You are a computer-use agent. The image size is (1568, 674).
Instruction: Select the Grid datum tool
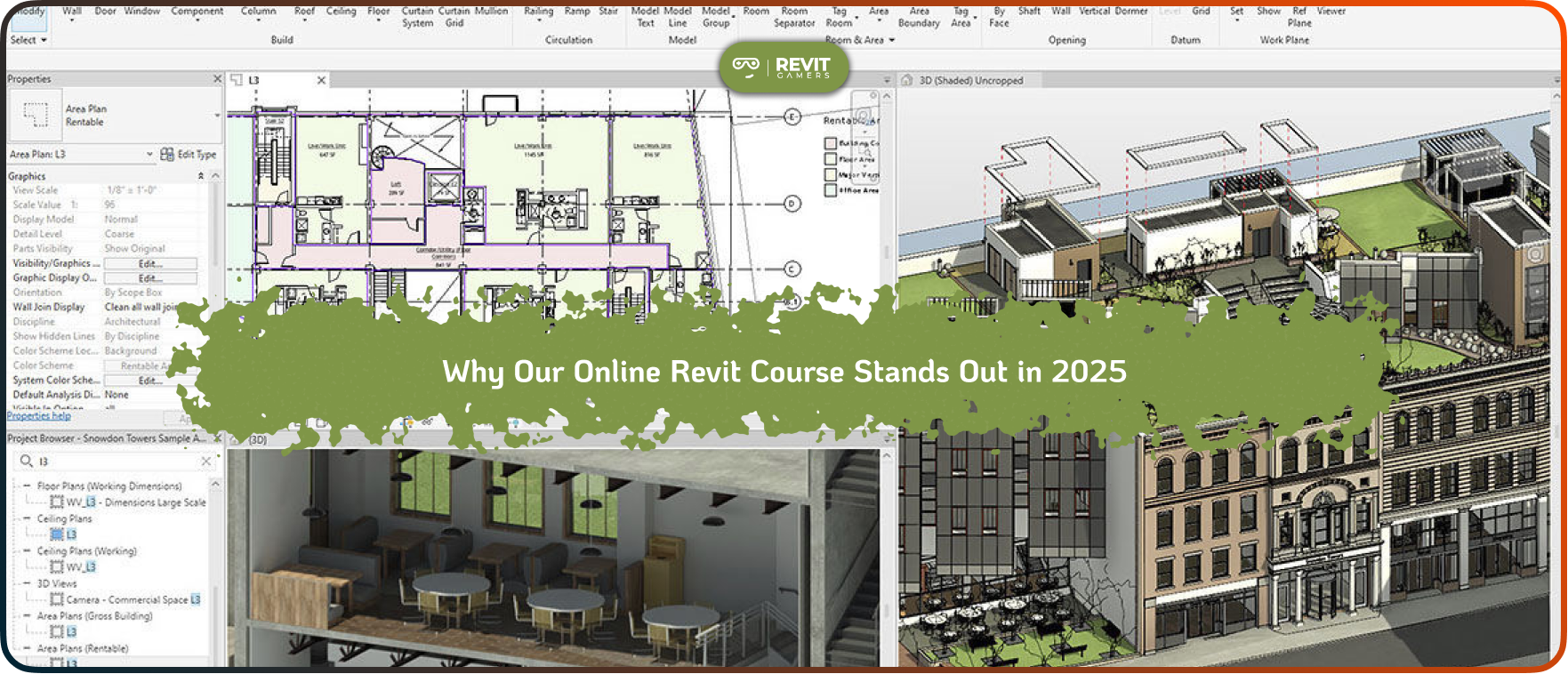[x=1201, y=12]
